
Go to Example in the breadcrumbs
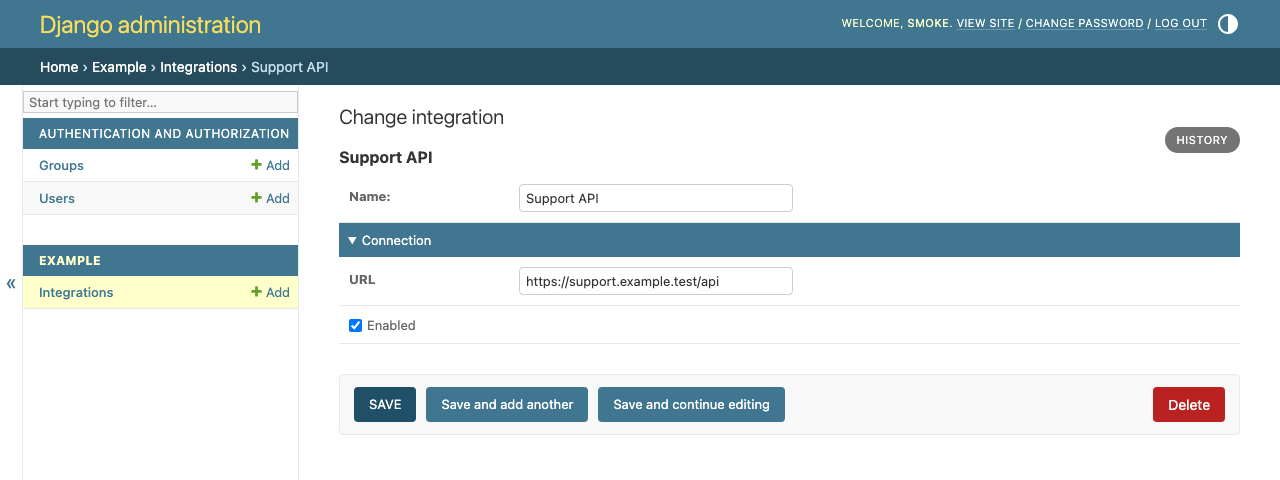(119, 67)
